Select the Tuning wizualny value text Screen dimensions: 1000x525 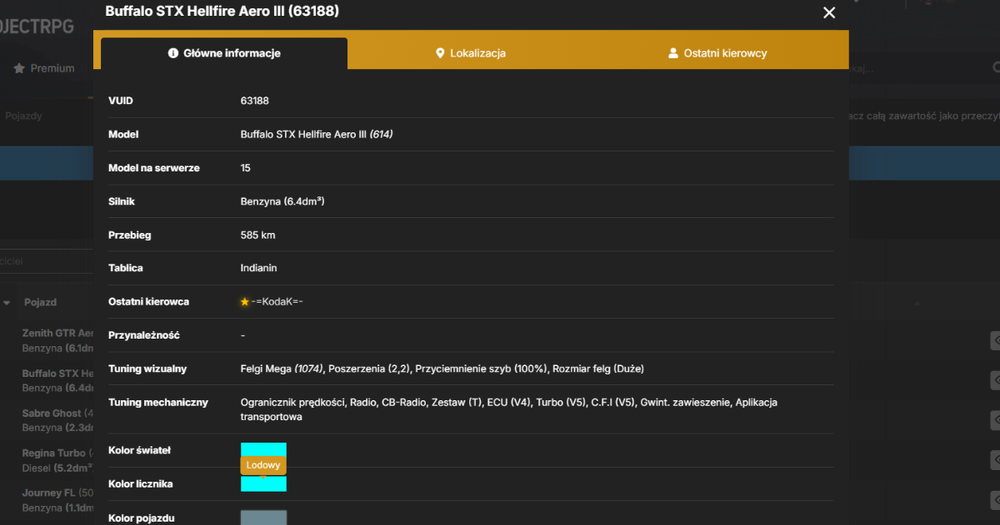(442, 369)
